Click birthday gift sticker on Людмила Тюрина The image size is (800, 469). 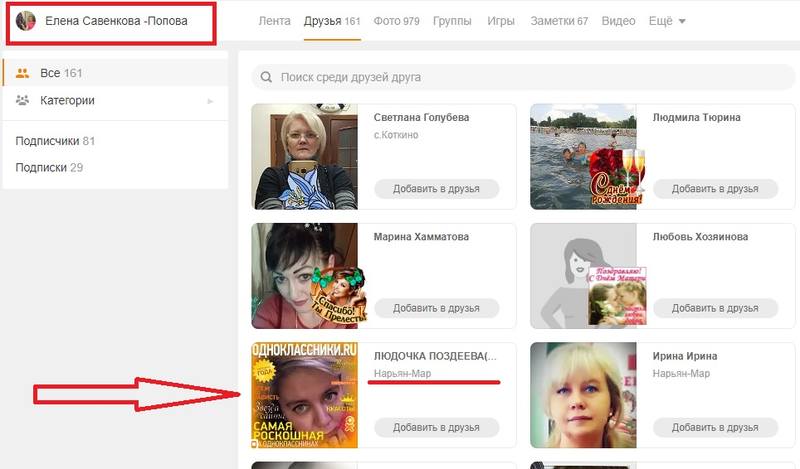[617, 177]
